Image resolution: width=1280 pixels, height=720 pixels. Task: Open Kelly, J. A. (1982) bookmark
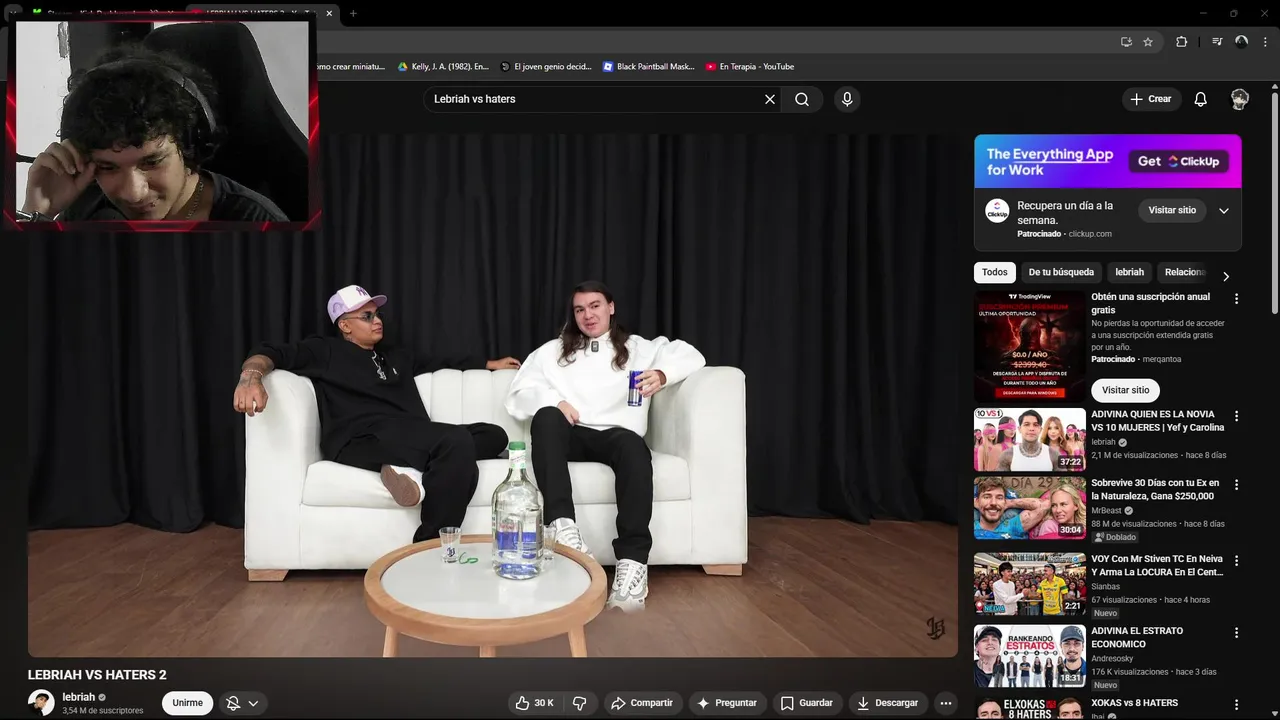click(443, 67)
